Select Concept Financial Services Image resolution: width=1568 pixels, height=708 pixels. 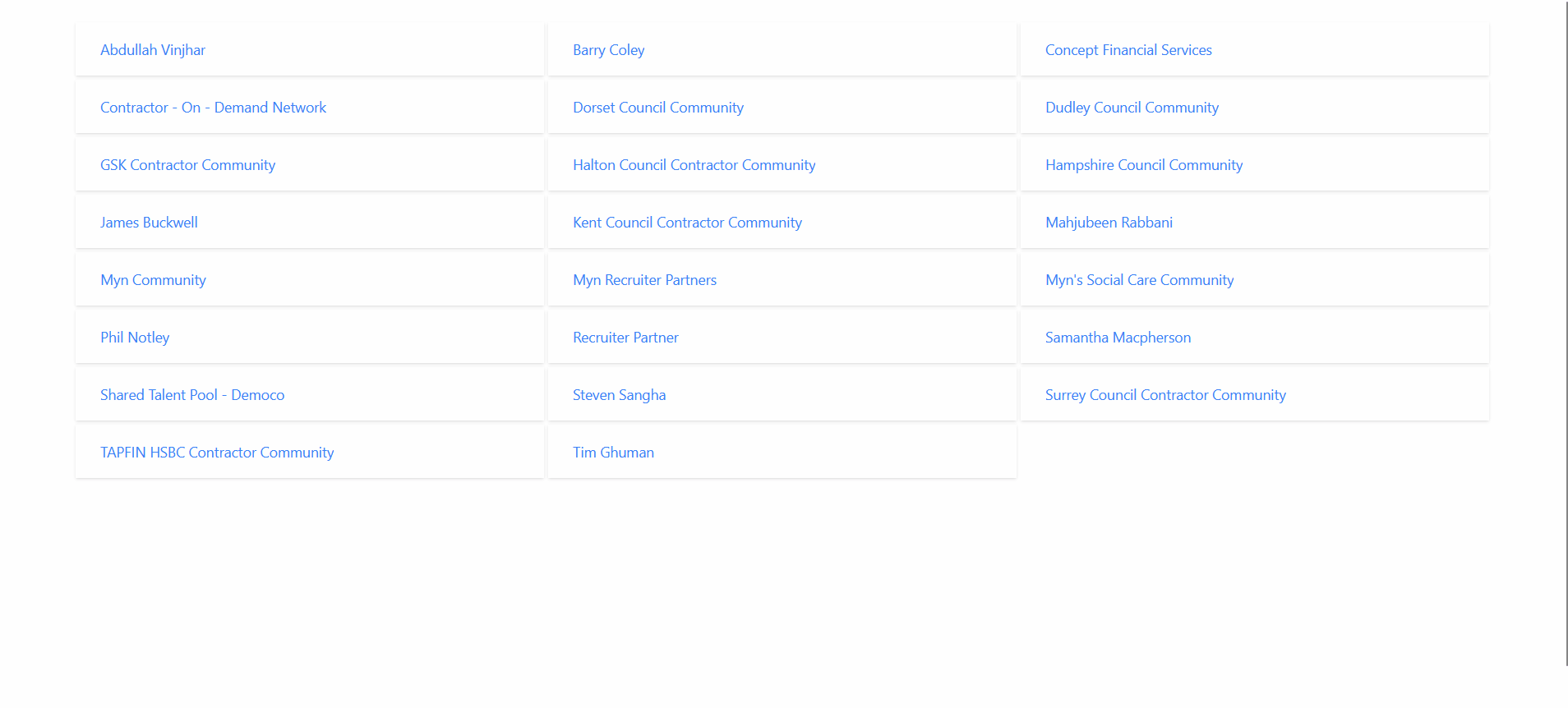(1128, 50)
